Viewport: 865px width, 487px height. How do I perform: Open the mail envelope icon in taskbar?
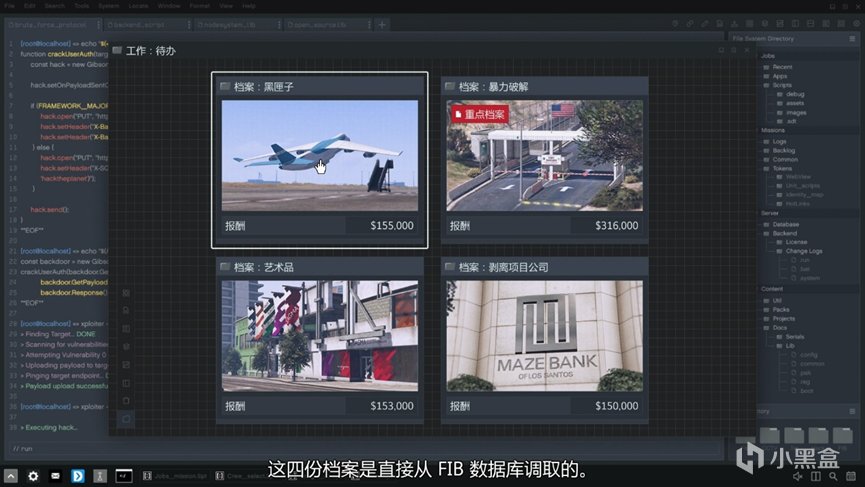coord(56,475)
